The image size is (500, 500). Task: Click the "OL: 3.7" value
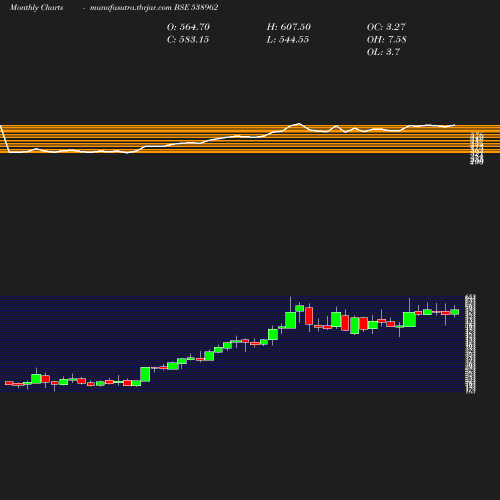click(383, 52)
